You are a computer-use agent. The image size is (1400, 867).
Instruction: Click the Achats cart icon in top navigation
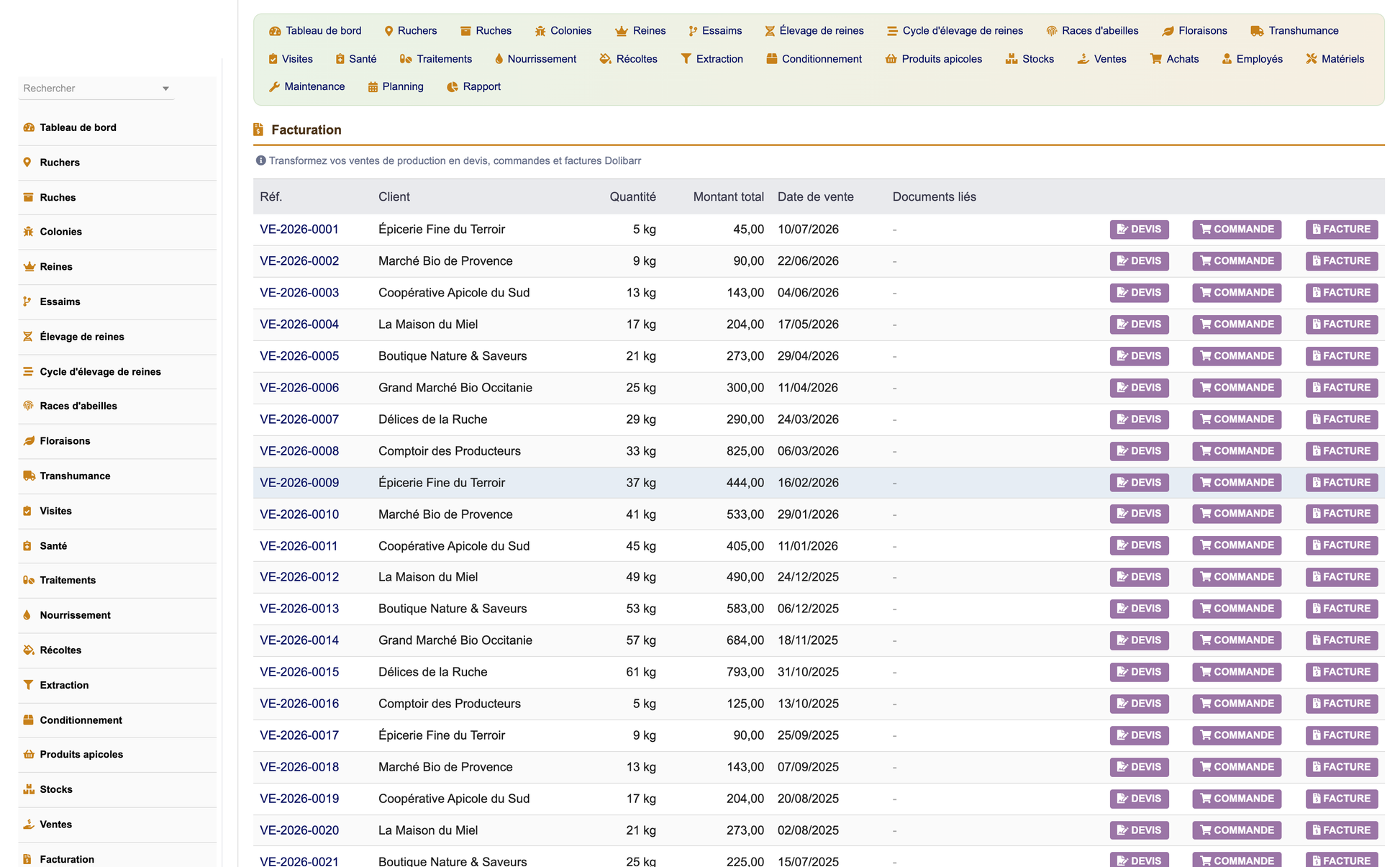pos(1155,59)
